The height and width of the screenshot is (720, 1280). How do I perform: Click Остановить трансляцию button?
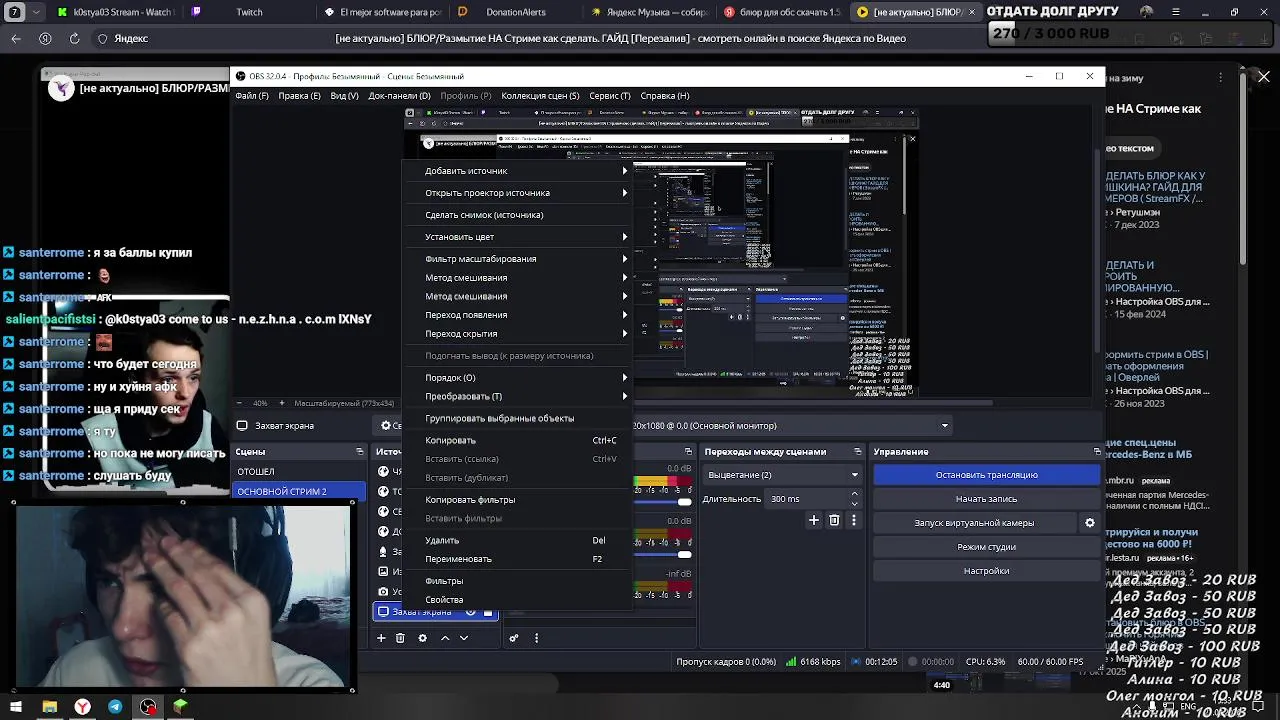pos(987,475)
